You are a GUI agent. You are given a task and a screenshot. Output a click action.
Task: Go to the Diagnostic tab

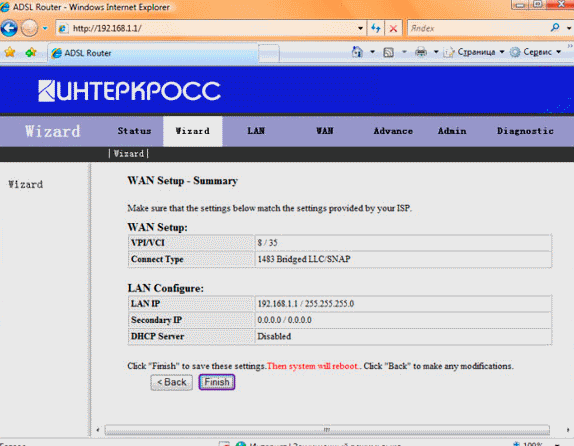(525, 131)
